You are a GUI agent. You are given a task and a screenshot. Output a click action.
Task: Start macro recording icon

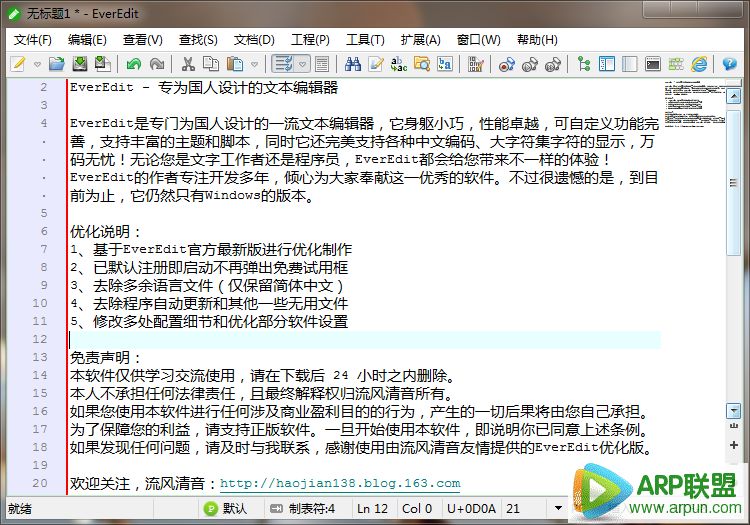click(507, 64)
